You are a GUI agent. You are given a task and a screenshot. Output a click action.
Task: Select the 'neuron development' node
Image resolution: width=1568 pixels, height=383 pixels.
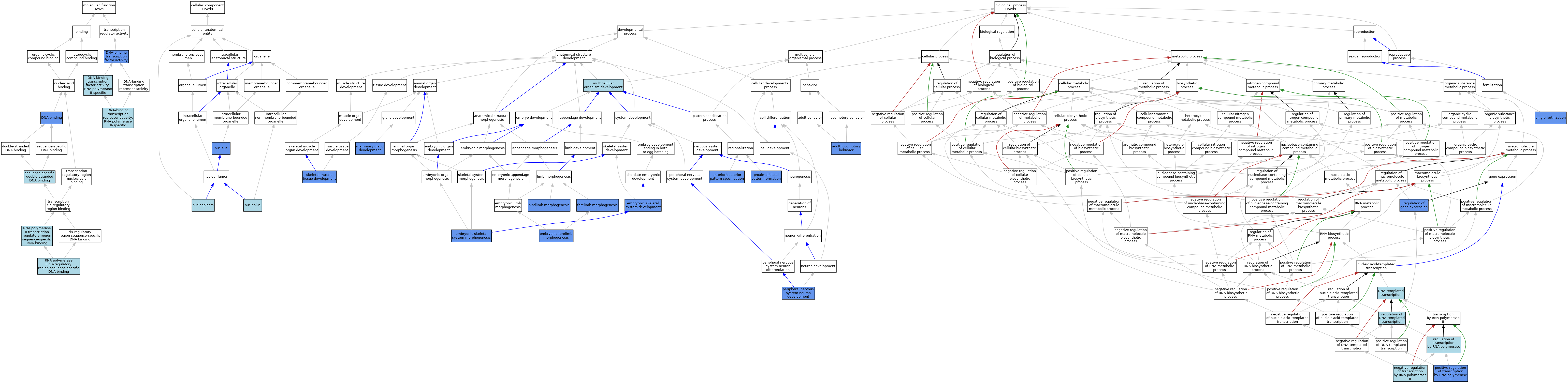coord(818,266)
